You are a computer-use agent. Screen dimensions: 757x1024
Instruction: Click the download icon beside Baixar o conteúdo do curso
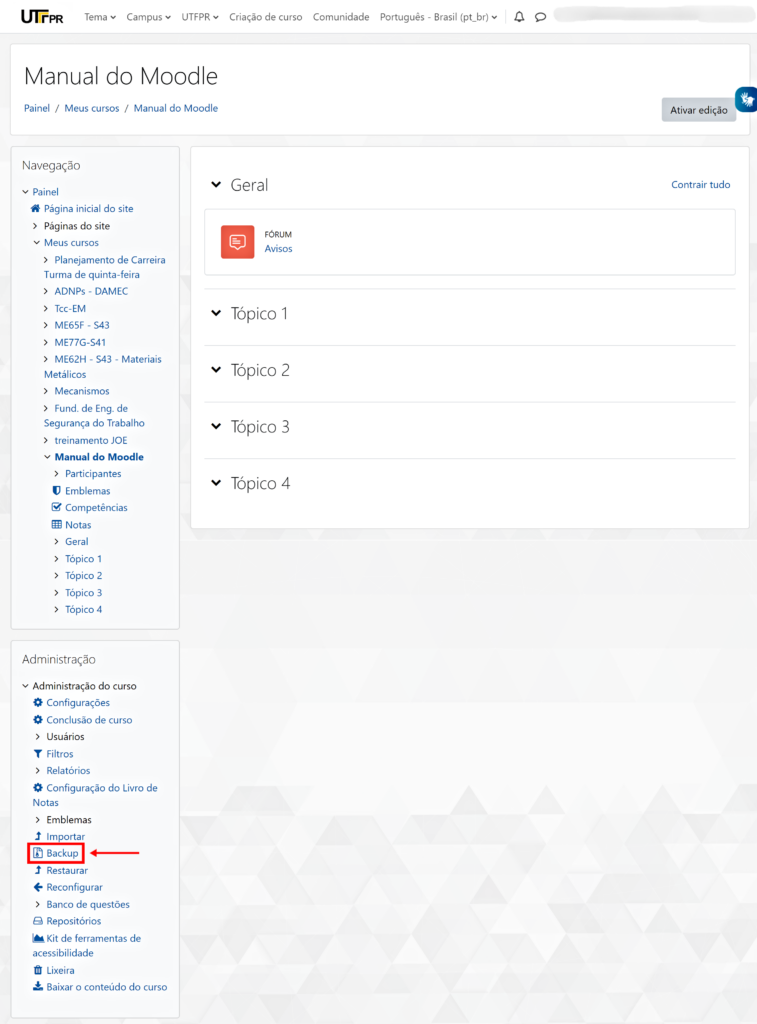[x=38, y=987]
